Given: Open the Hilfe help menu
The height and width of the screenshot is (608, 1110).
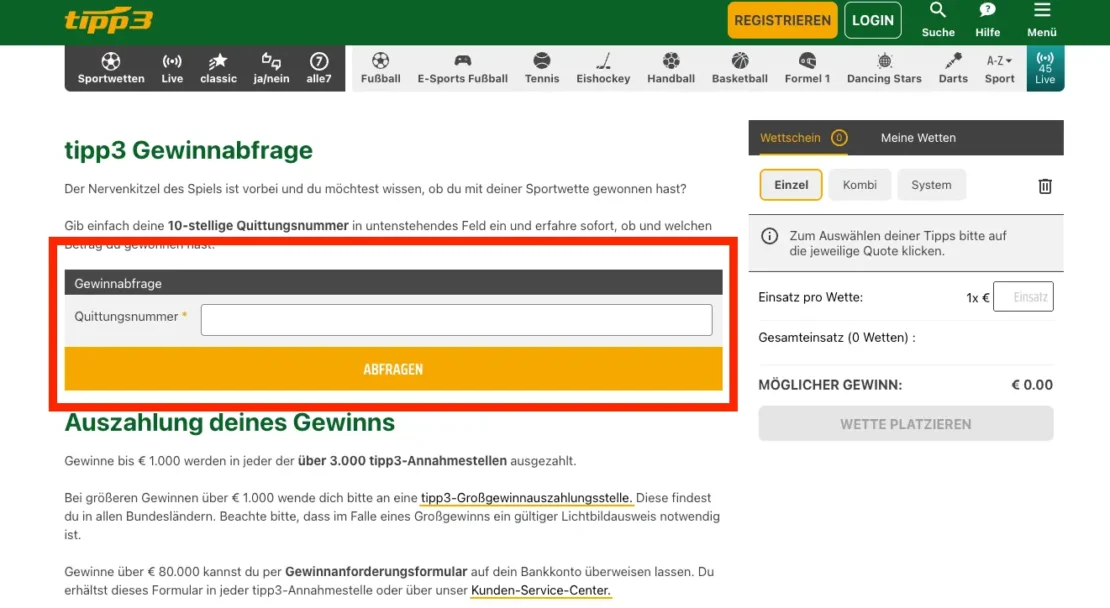Looking at the screenshot, I should click(x=988, y=19).
